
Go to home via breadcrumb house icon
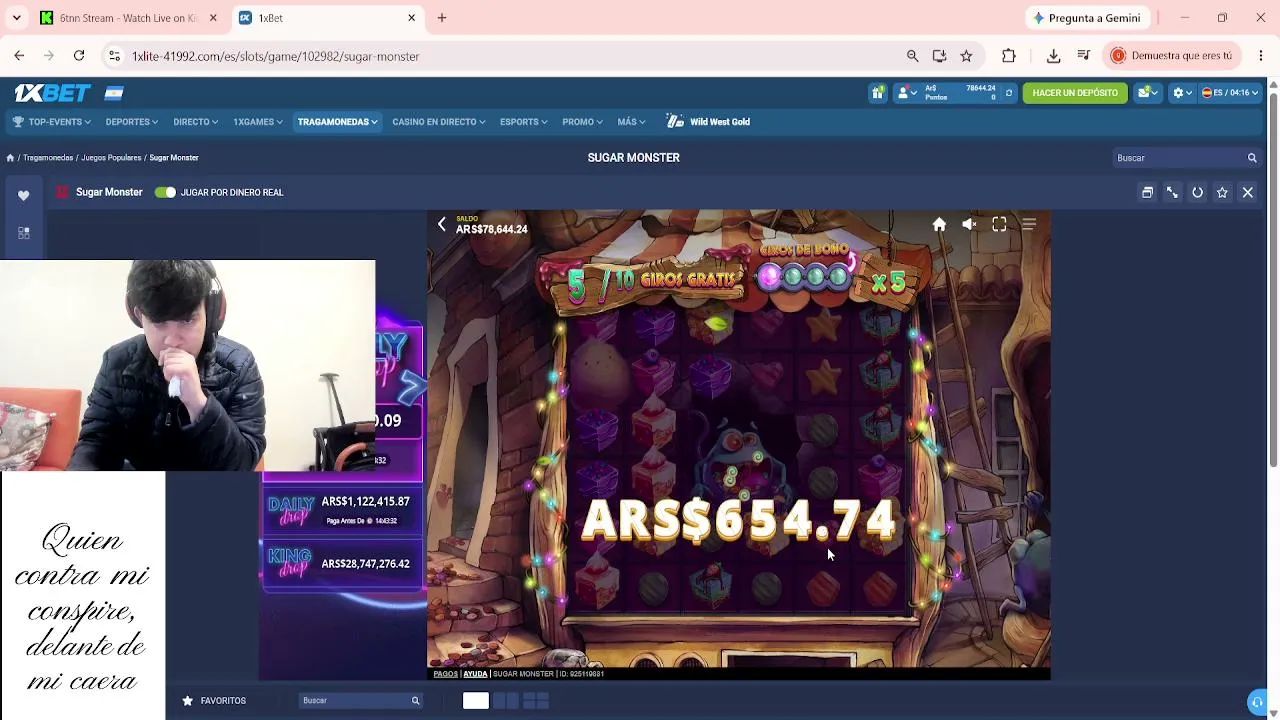pos(10,158)
